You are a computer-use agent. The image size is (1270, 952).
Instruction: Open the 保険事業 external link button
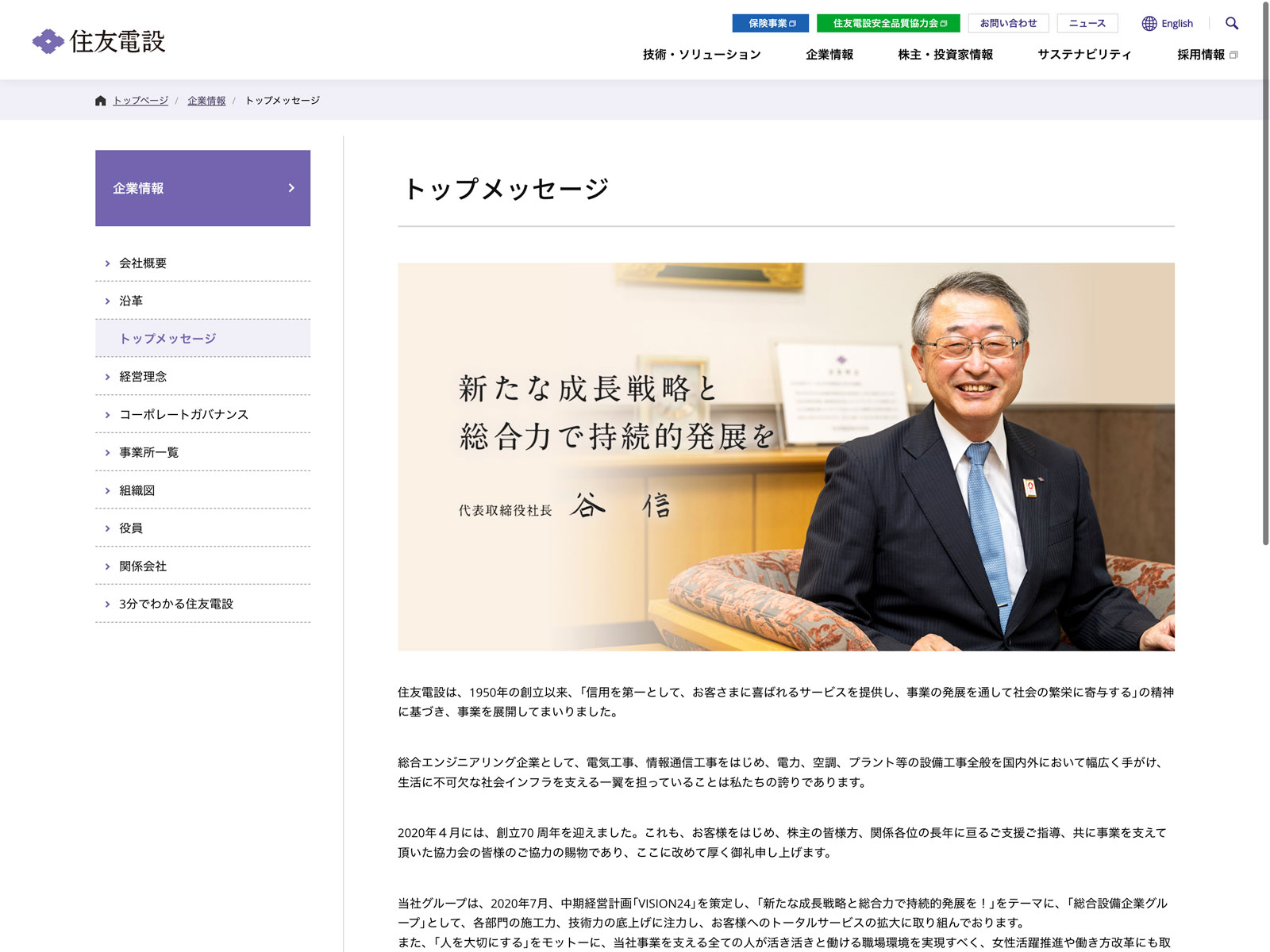click(770, 24)
